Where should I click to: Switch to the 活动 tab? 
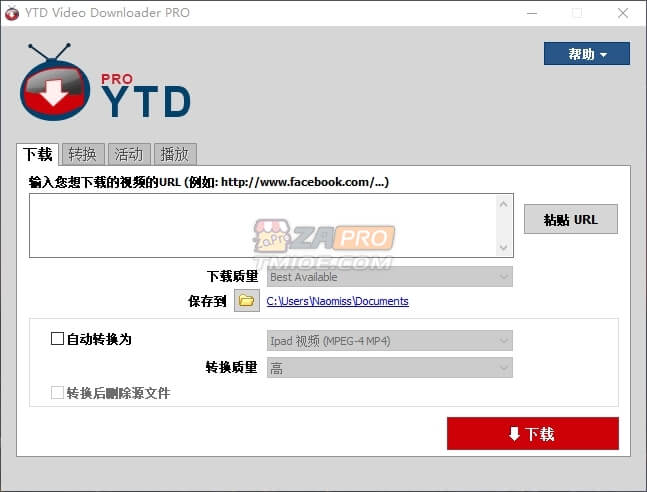(x=129, y=154)
